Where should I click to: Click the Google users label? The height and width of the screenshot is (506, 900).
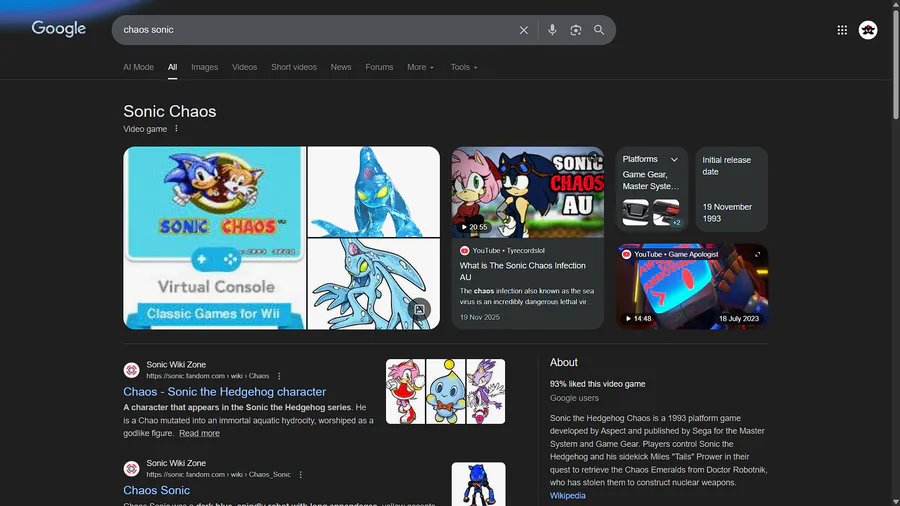[574, 398]
